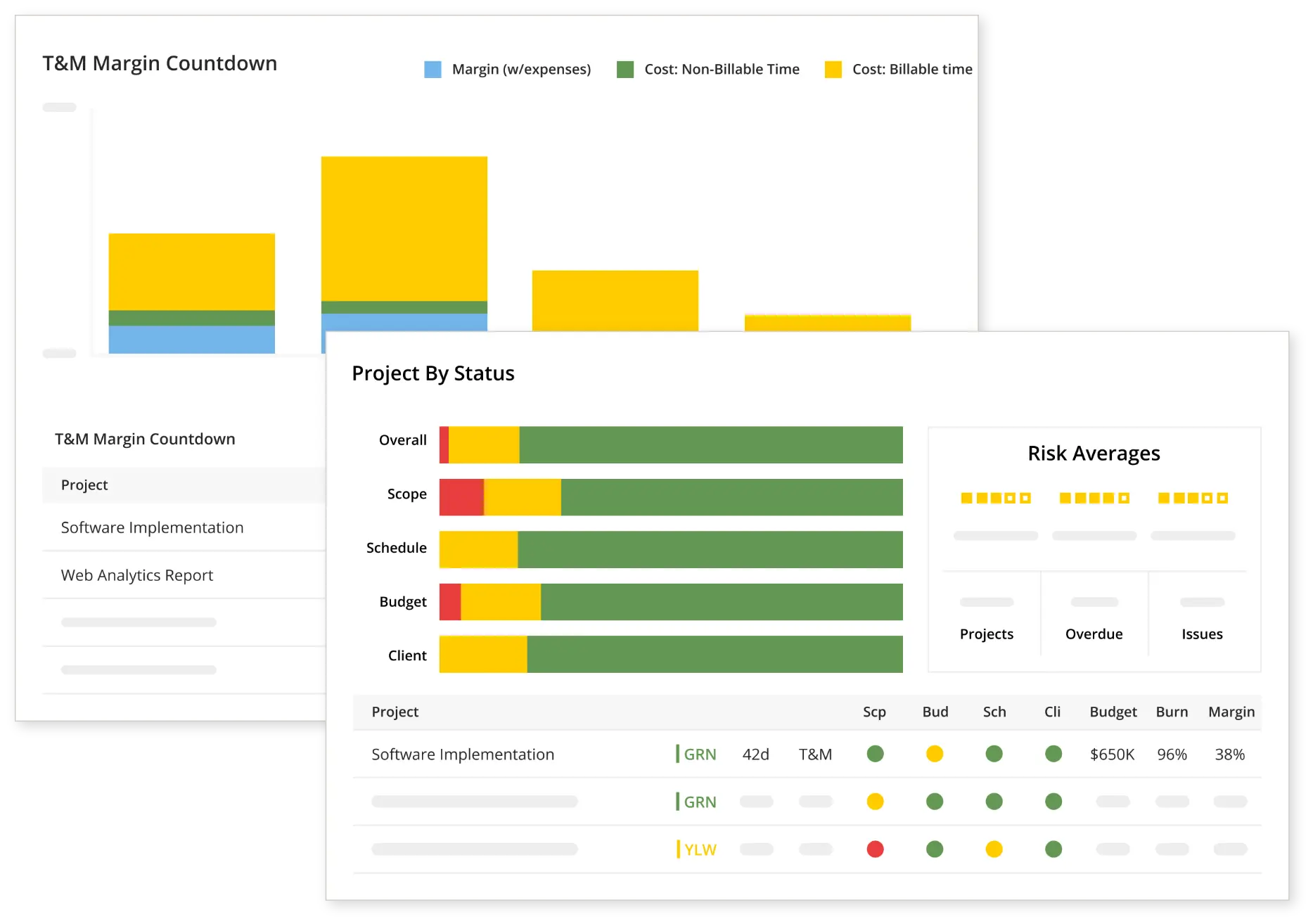The width and height of the screenshot is (1313, 924).
Task: Click the last risk rating squares in Risk Averages
Action: click(1193, 498)
